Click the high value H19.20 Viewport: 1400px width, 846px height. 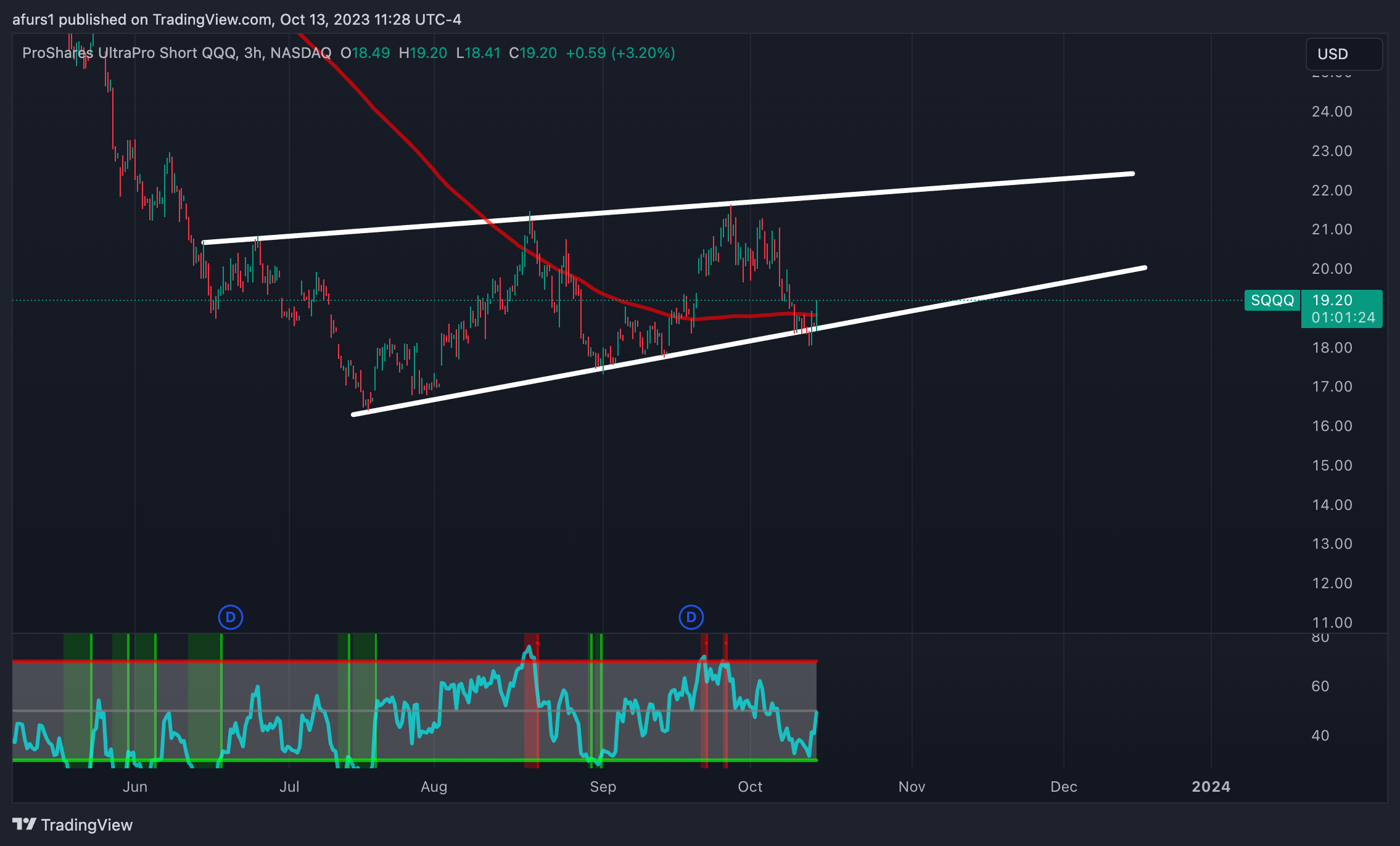pos(423,53)
